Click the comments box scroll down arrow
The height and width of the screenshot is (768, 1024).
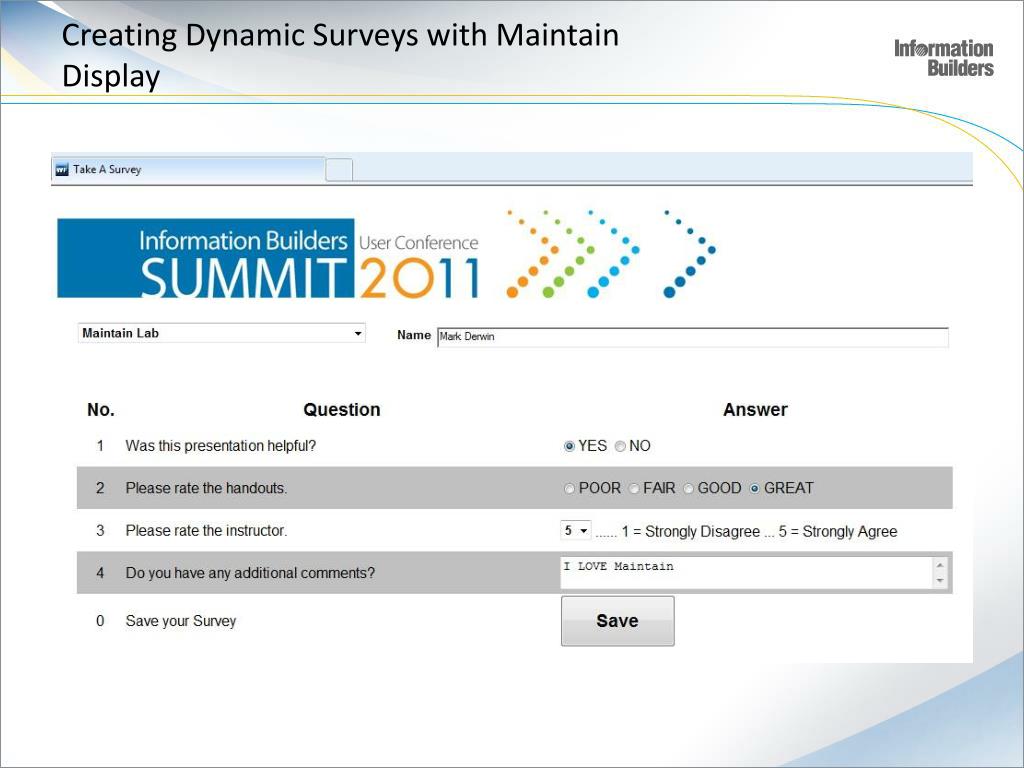(x=940, y=581)
